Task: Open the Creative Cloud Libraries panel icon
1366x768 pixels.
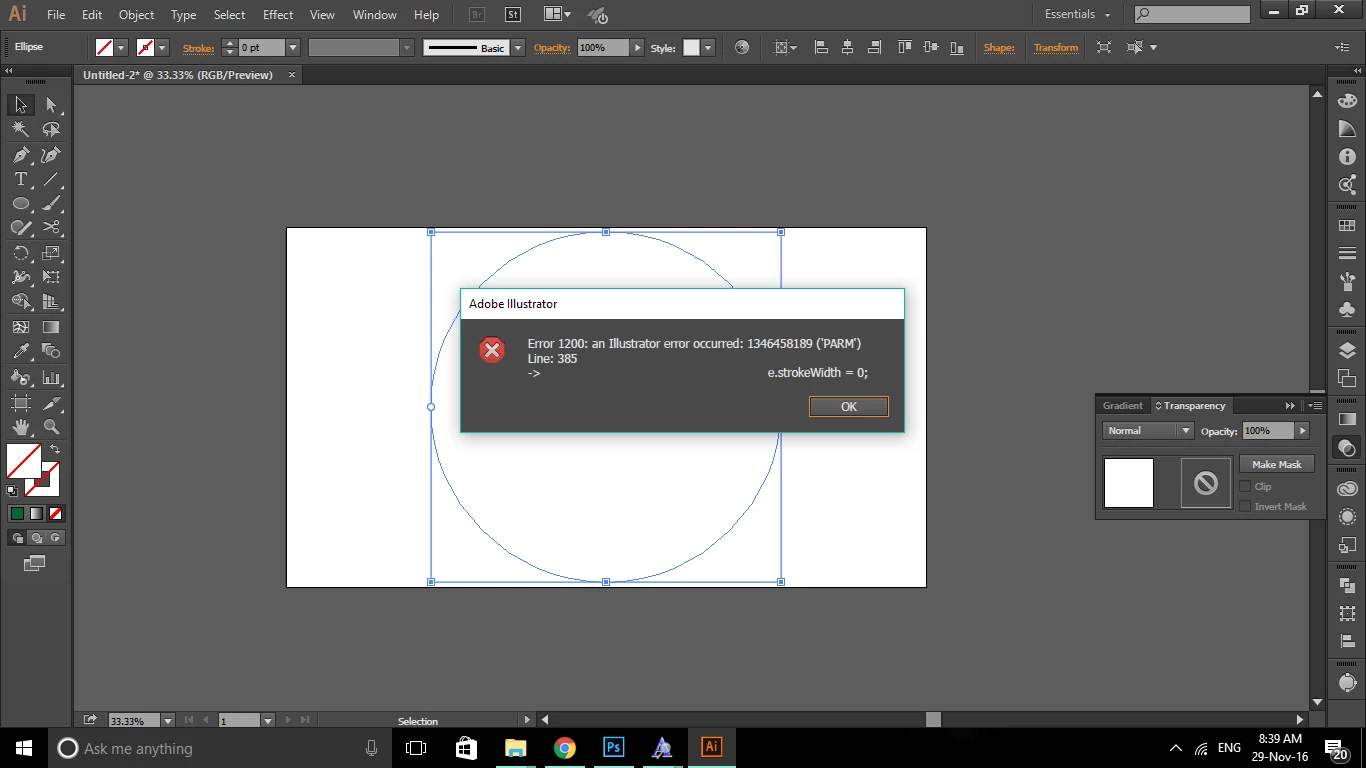Action: pyautogui.click(x=1347, y=489)
